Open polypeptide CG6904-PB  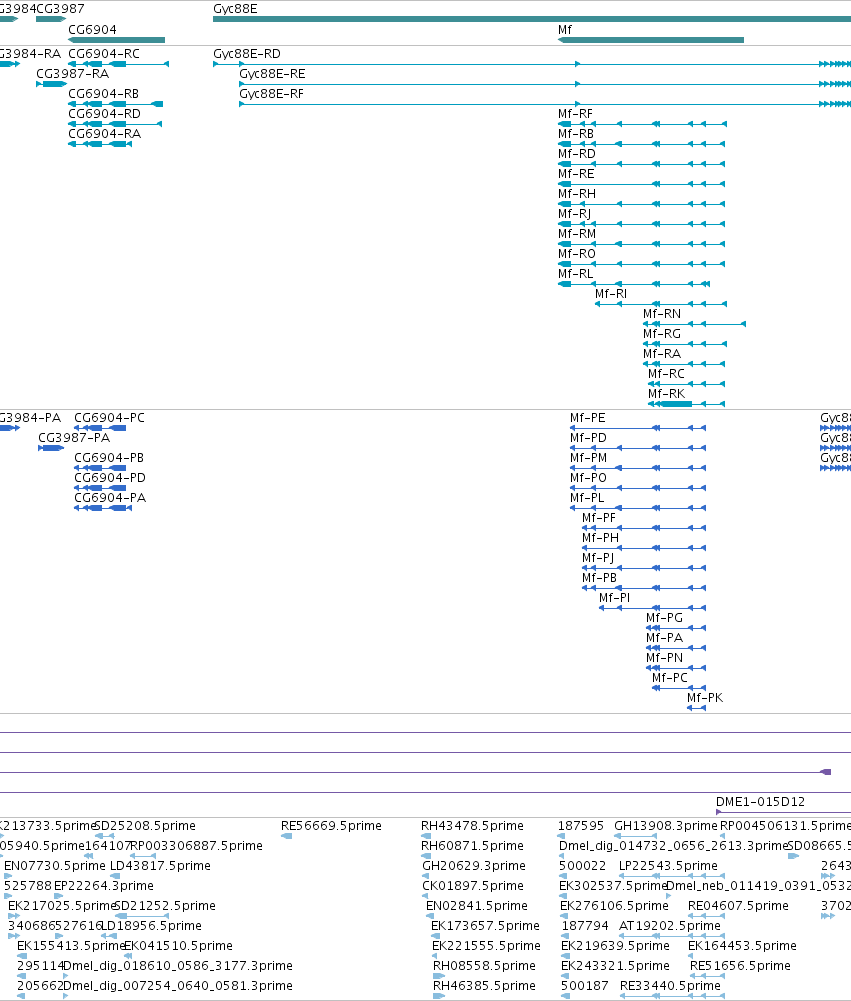[109, 458]
